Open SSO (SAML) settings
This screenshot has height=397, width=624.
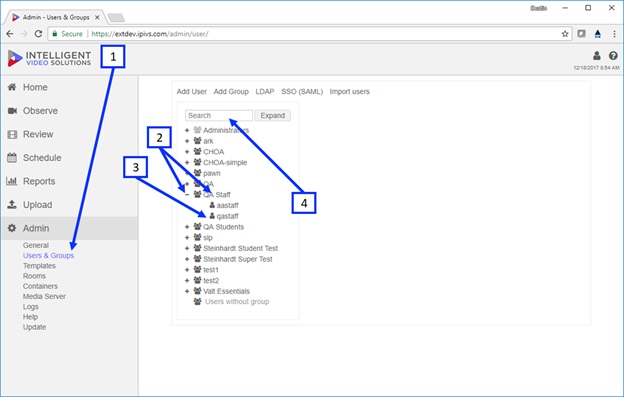[302, 91]
